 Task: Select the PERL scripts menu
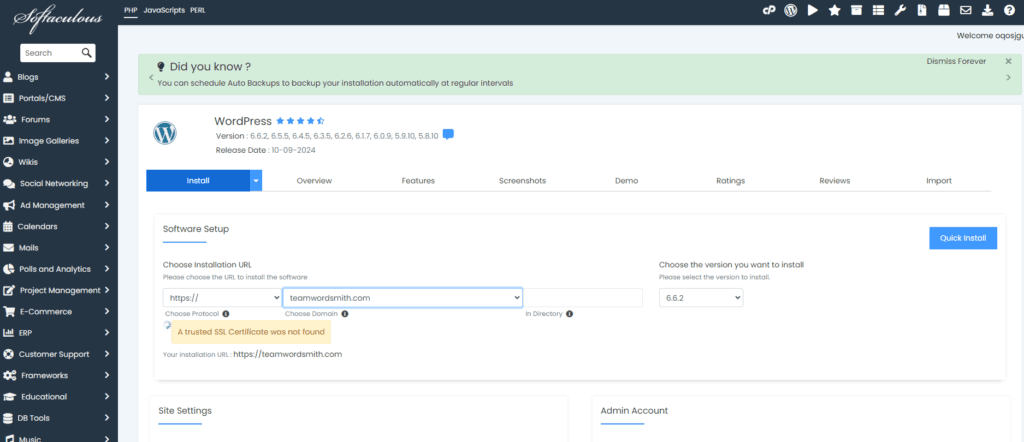coord(198,10)
